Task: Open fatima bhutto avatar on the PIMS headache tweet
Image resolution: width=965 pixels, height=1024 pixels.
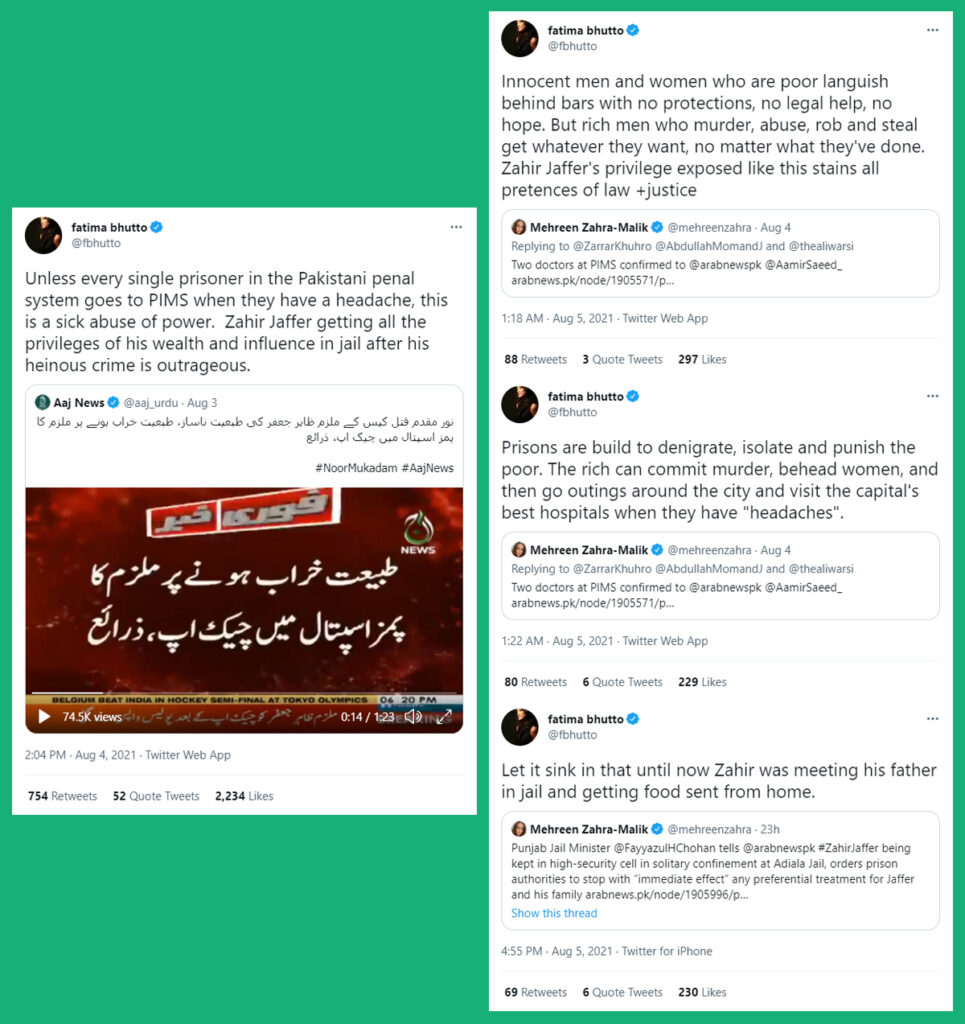Action: [43, 235]
